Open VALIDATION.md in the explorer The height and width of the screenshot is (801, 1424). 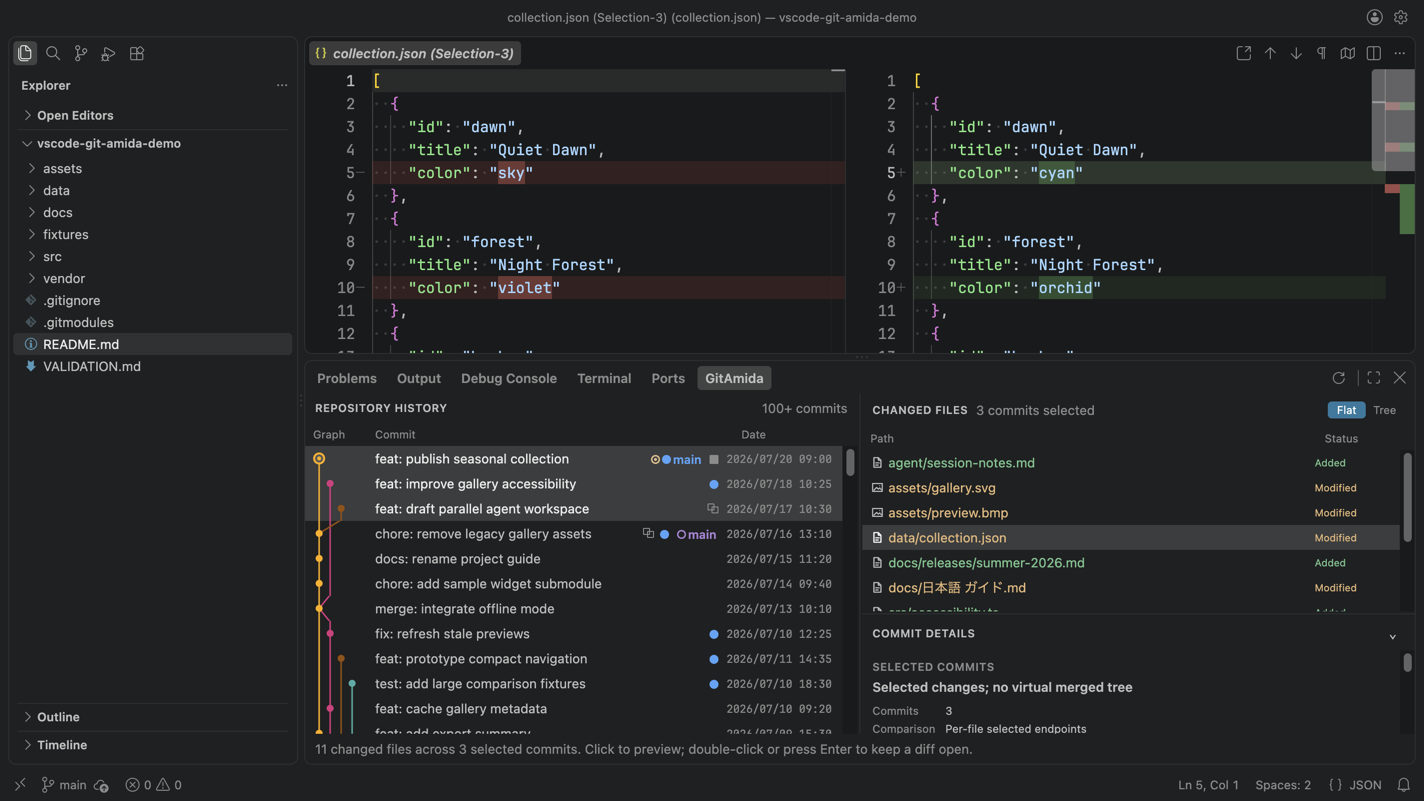(x=152, y=366)
